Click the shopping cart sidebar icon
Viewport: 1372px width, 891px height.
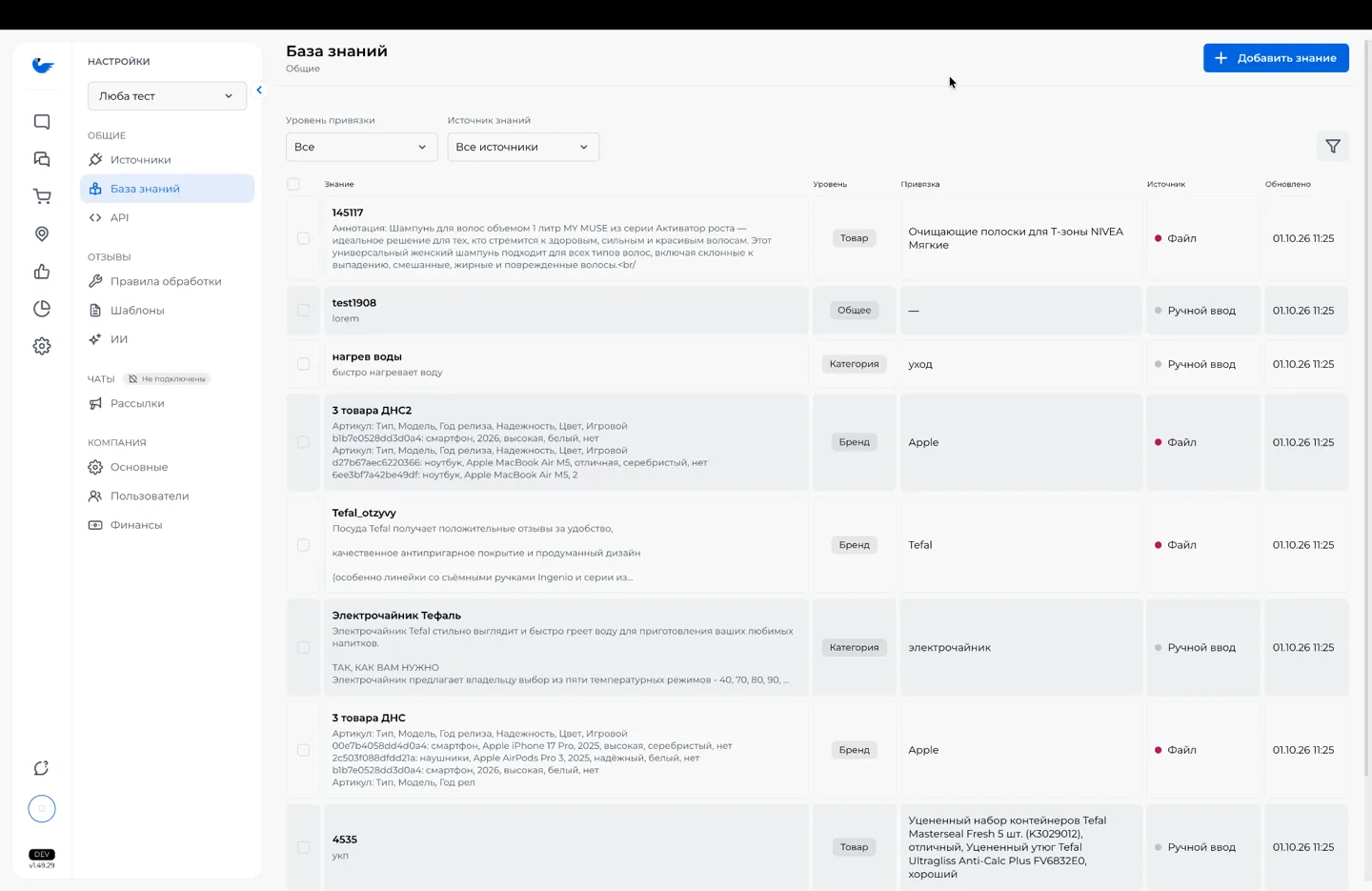click(x=42, y=196)
